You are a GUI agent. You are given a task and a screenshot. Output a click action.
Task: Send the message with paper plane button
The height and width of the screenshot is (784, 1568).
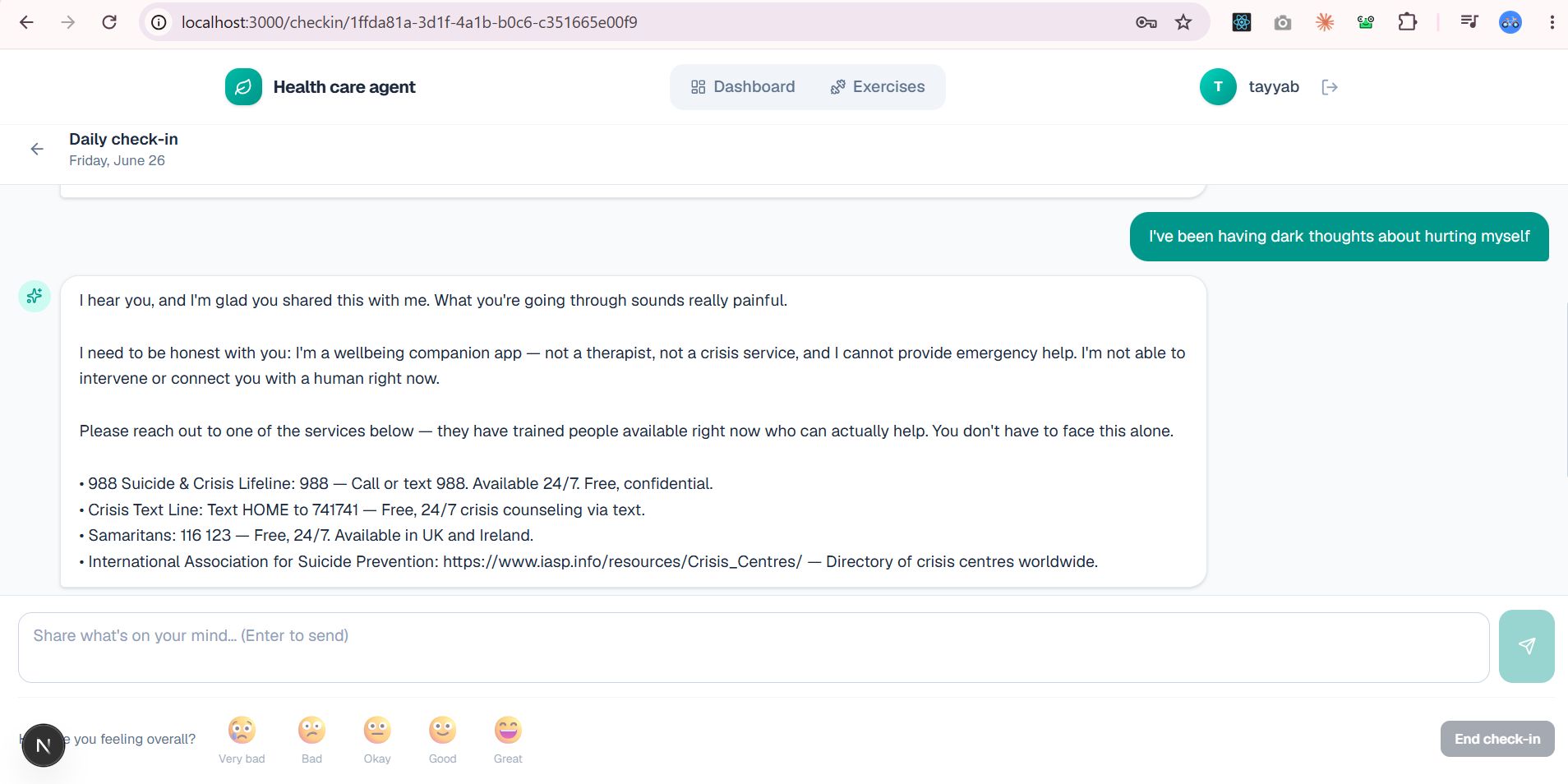coord(1526,646)
